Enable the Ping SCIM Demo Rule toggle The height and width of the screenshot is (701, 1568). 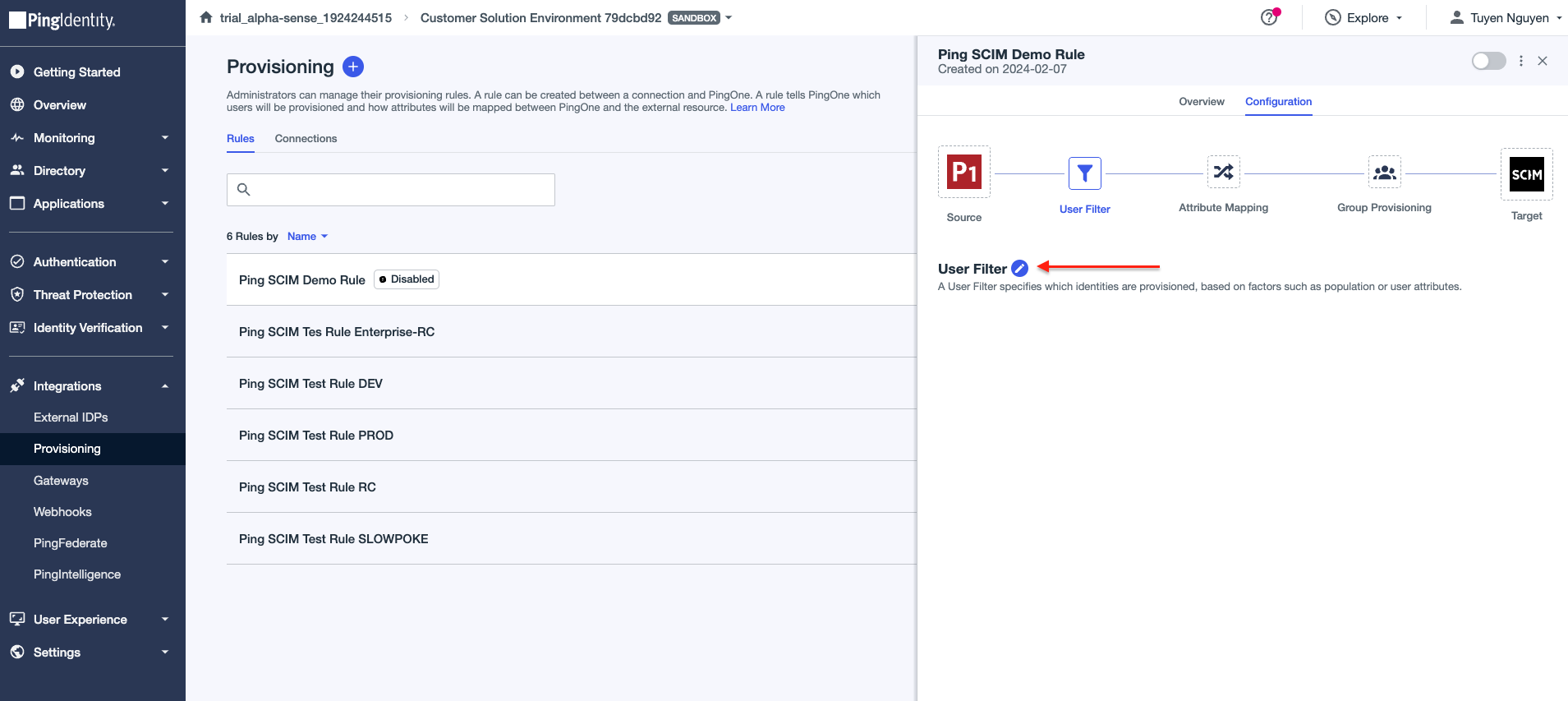click(x=1488, y=61)
